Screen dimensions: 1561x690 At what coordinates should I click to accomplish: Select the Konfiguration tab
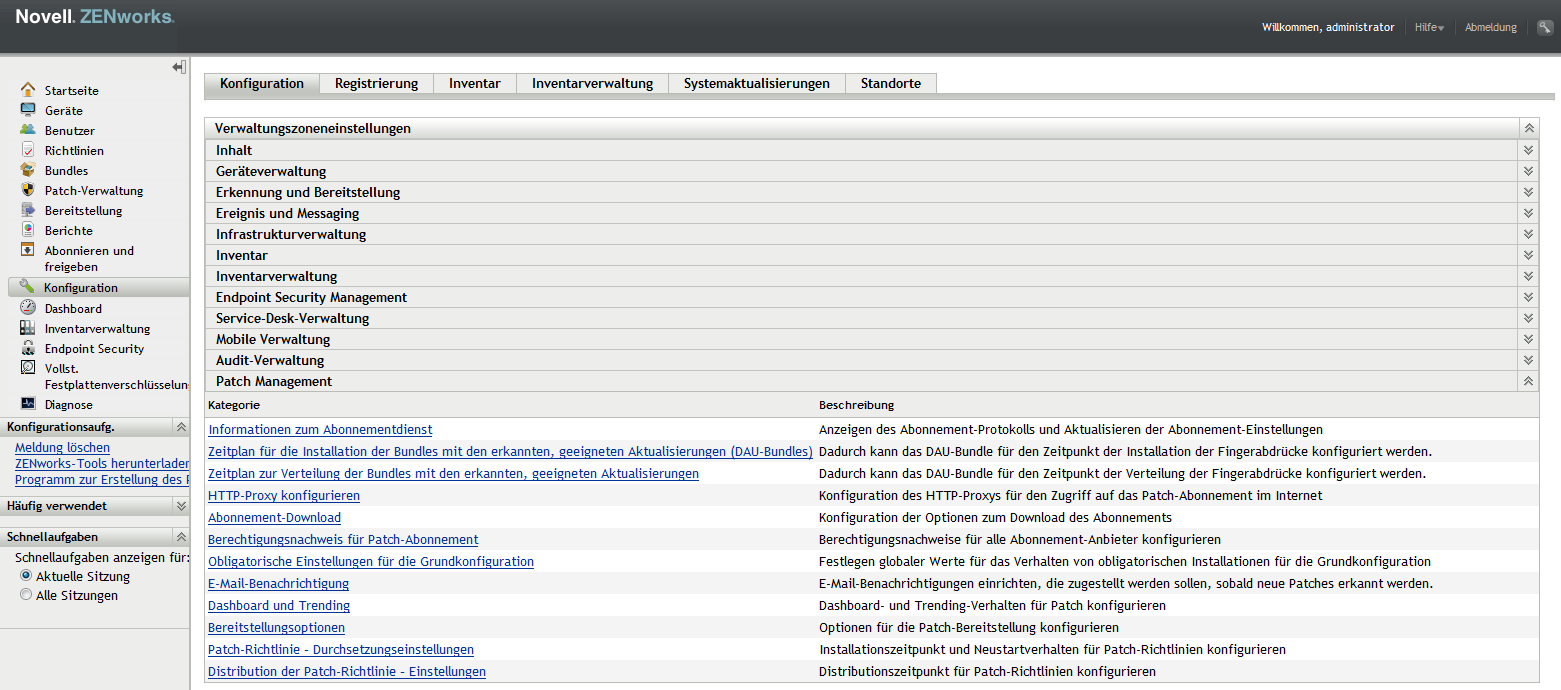(x=262, y=83)
